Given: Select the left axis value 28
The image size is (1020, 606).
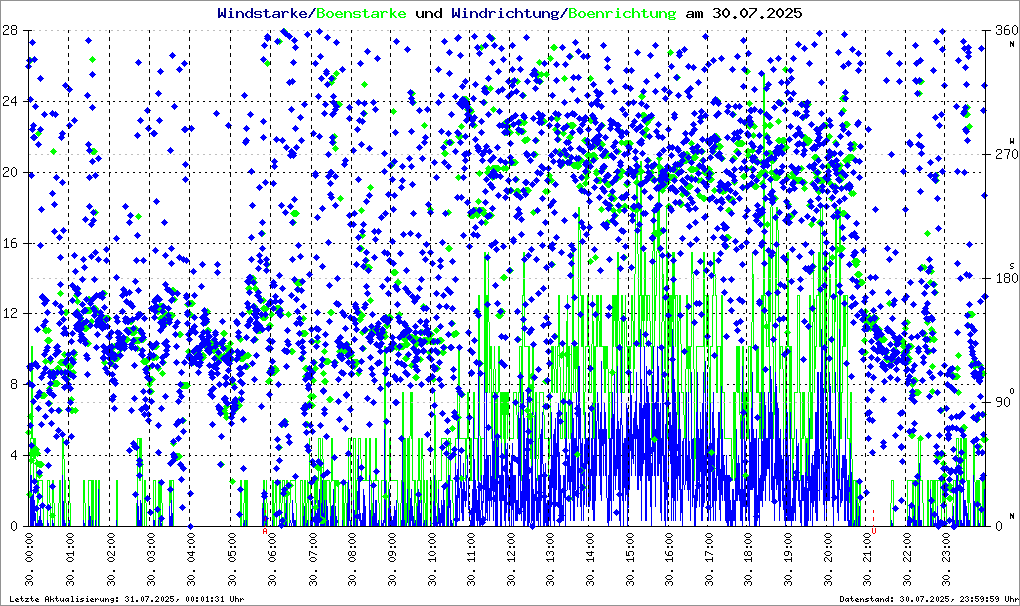Looking at the screenshot, I should point(9,31).
